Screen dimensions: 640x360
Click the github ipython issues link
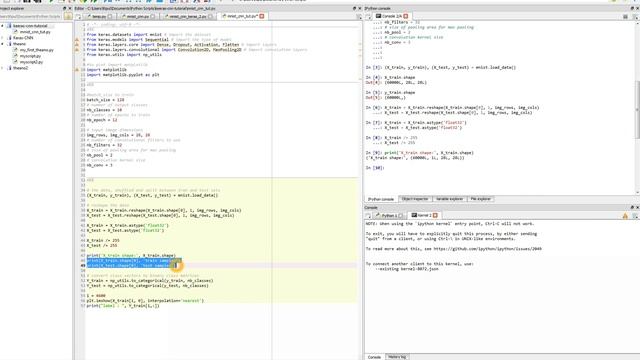487,249
